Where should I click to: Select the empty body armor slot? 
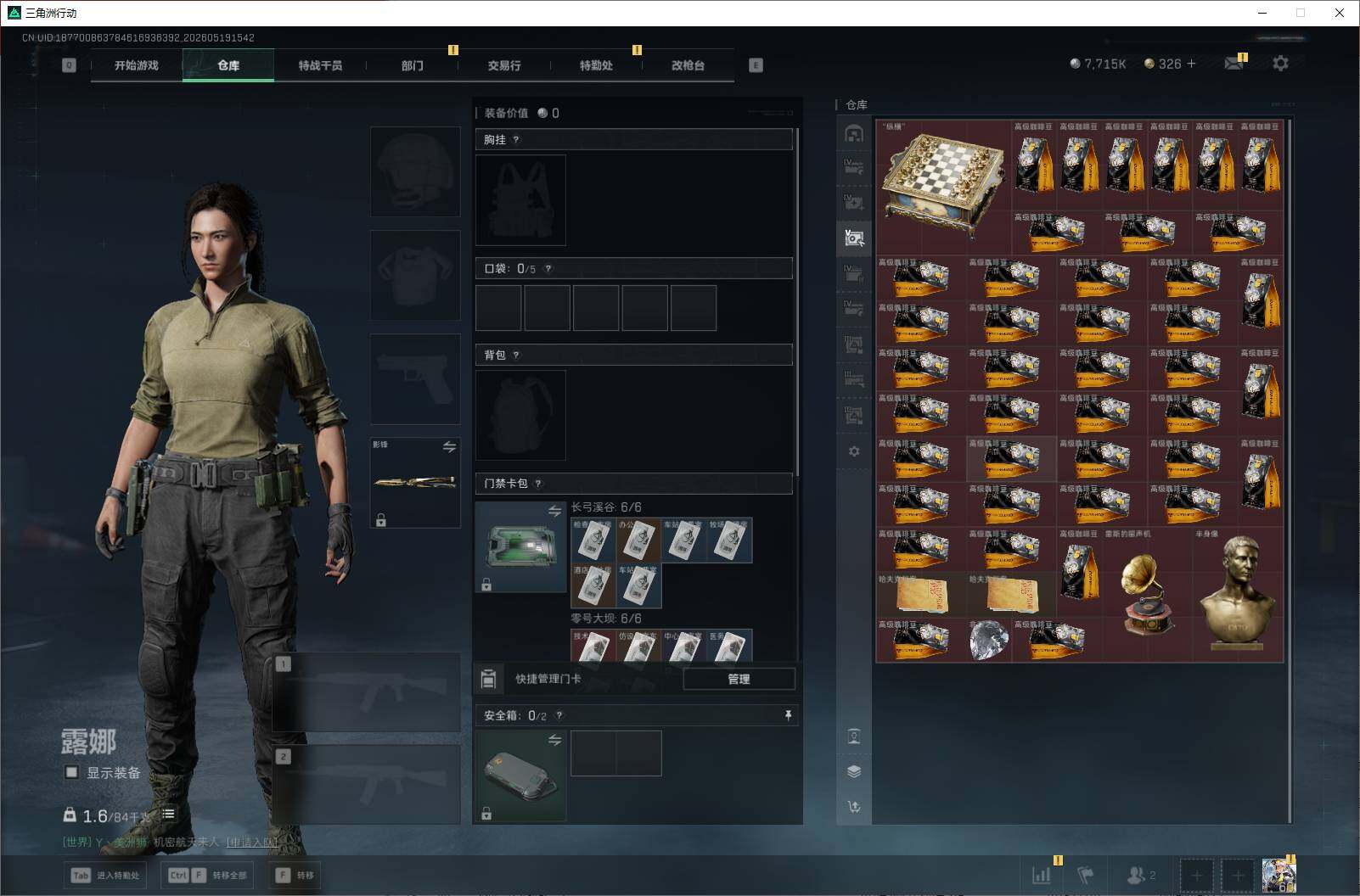pyautogui.click(x=415, y=275)
